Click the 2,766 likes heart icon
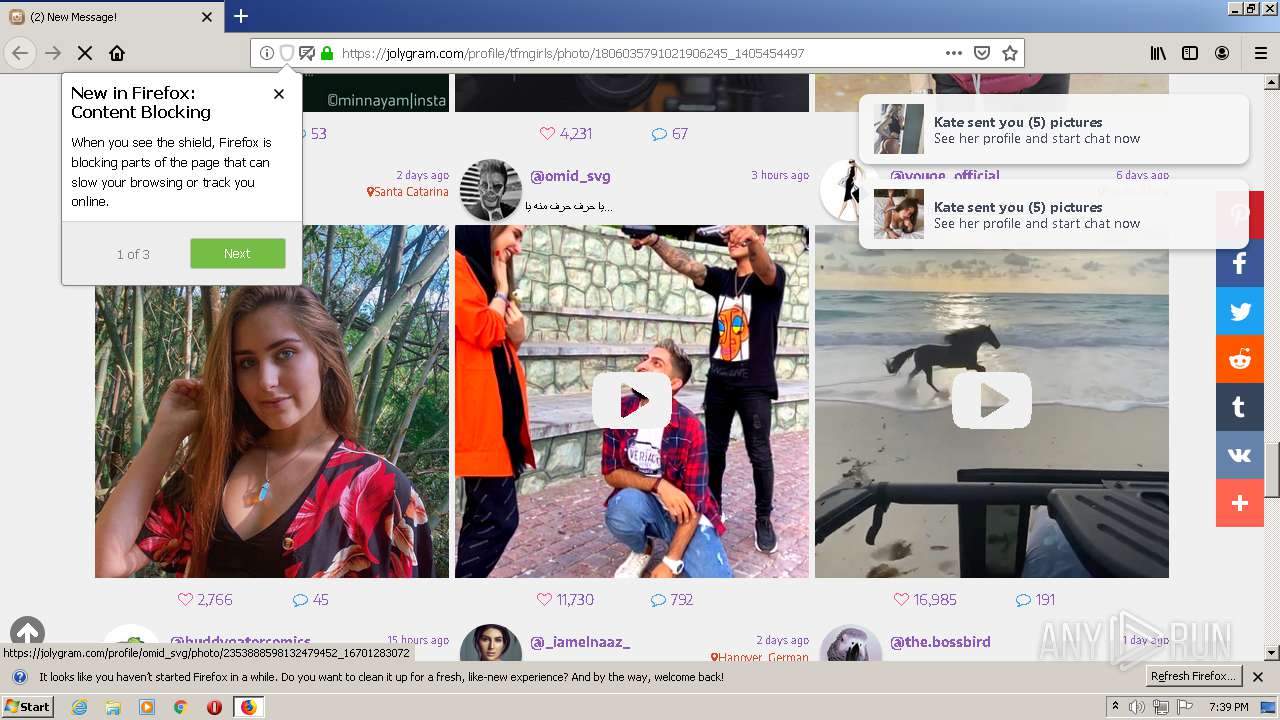The image size is (1280, 720). pos(185,600)
